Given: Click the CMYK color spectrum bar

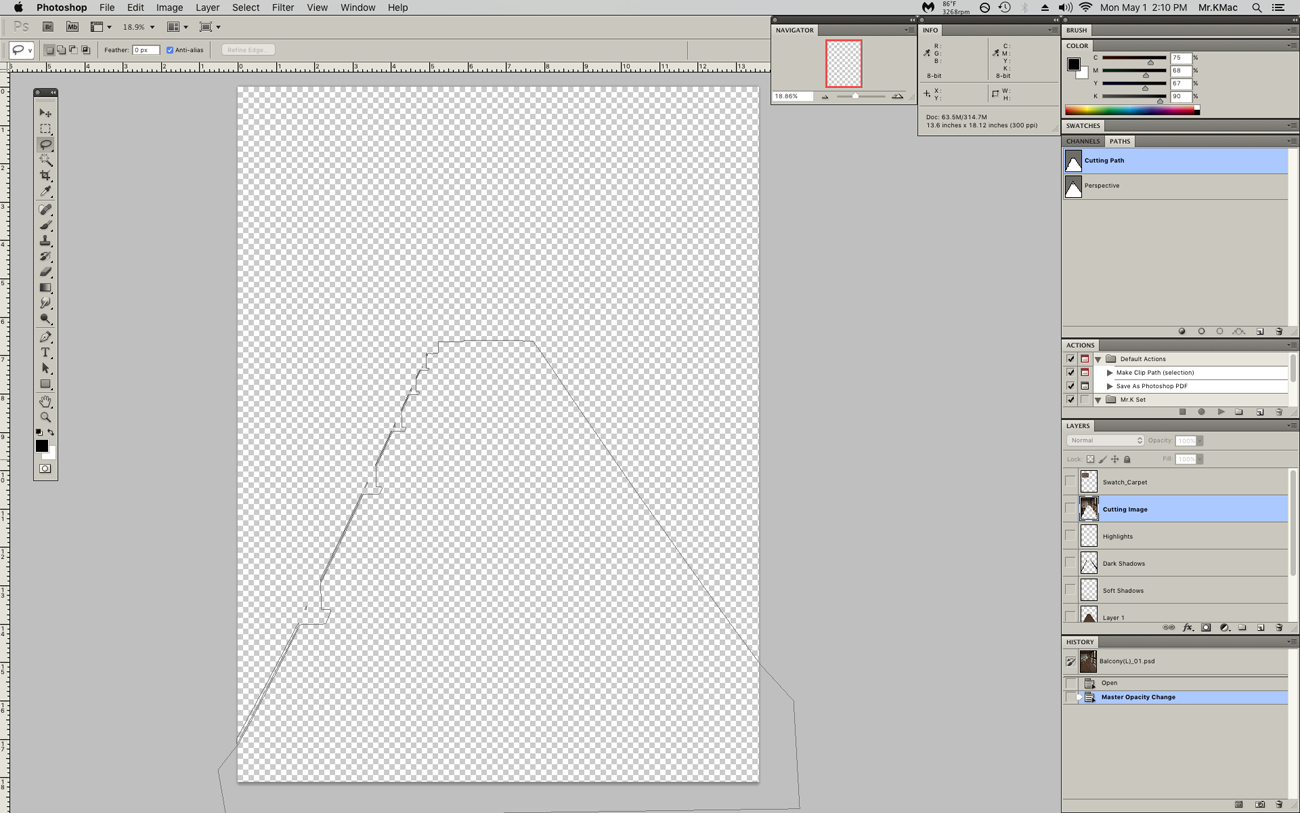Looking at the screenshot, I should (1131, 110).
